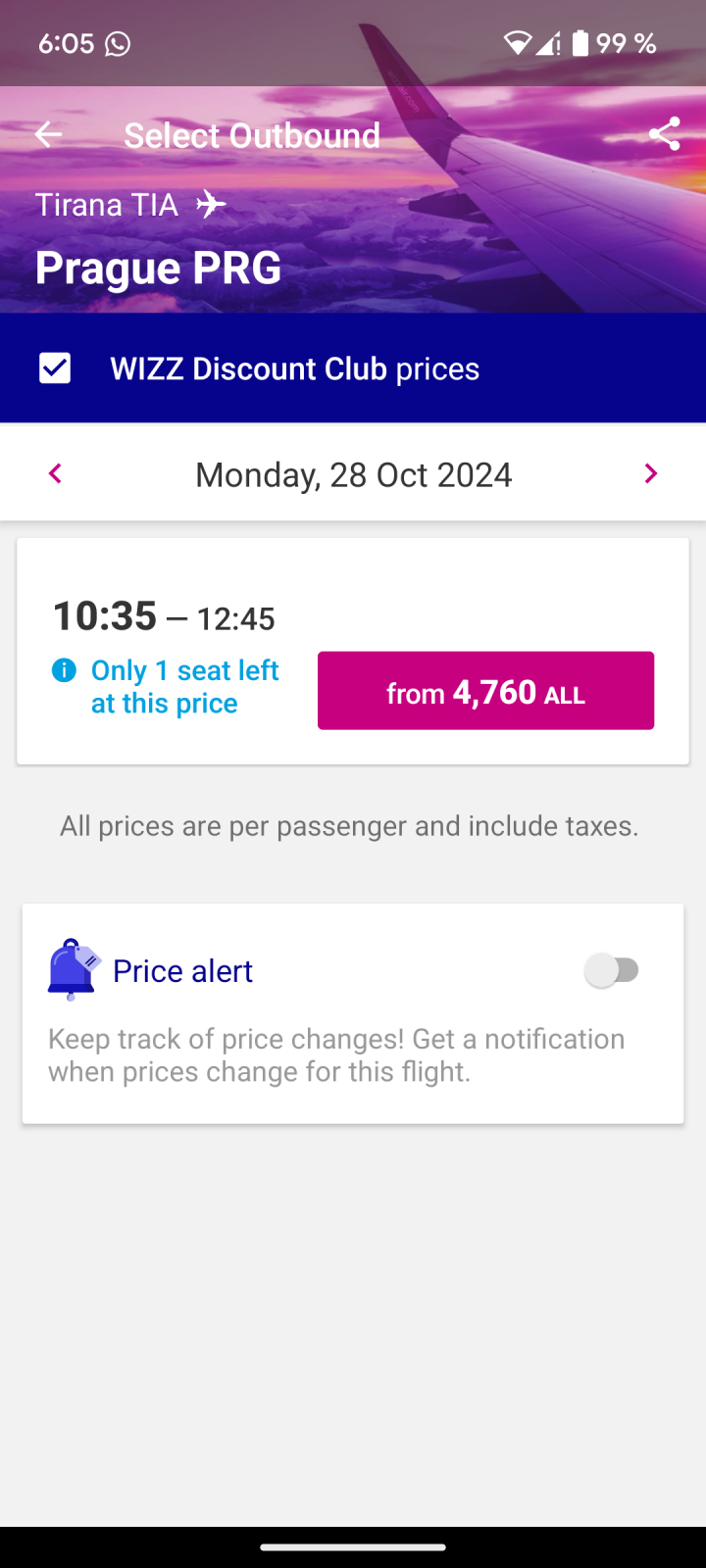Uncheck the WIZZ Discount Club prices checkbox
706x1568 pixels.
click(x=55, y=368)
